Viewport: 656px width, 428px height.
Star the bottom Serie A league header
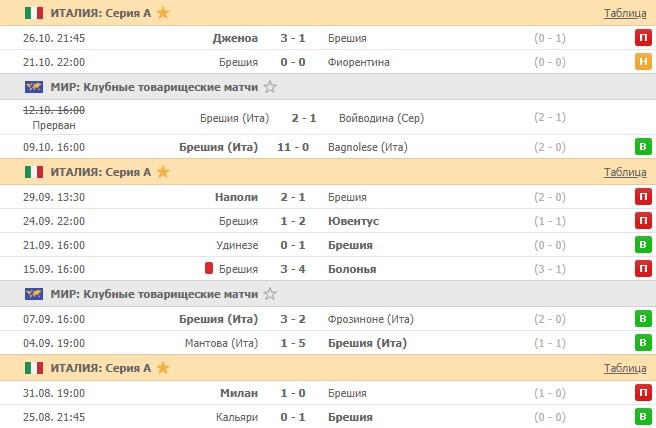point(164,368)
